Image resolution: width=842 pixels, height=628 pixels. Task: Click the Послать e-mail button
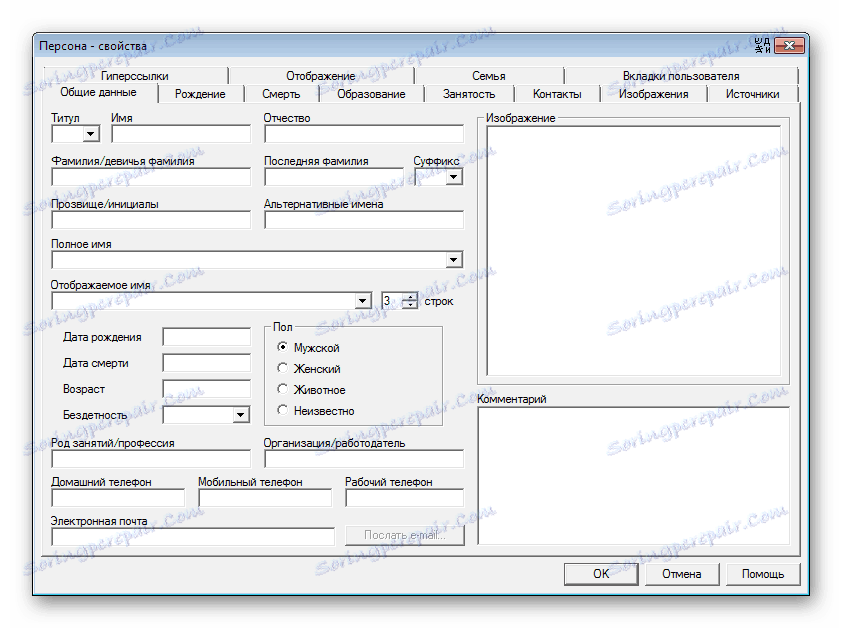tap(404, 535)
